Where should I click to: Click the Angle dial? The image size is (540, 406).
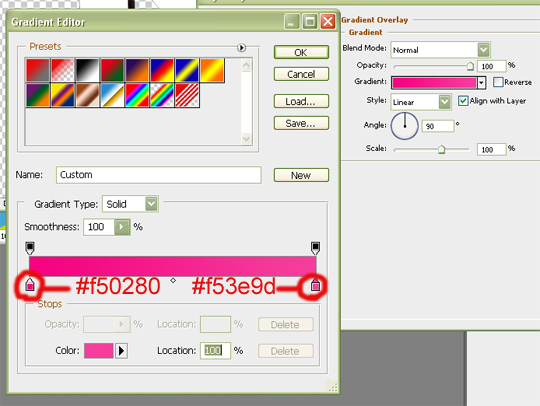(x=405, y=126)
